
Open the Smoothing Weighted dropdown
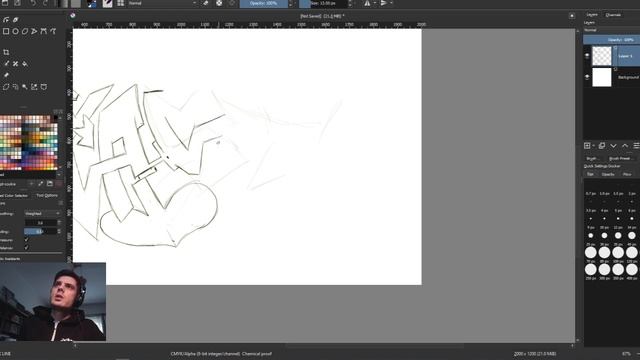(42, 213)
